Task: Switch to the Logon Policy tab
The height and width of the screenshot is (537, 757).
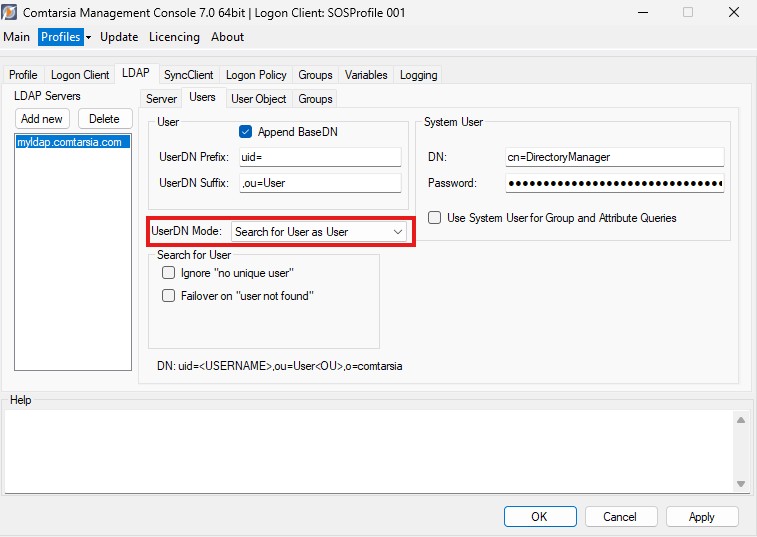Action: click(x=256, y=75)
